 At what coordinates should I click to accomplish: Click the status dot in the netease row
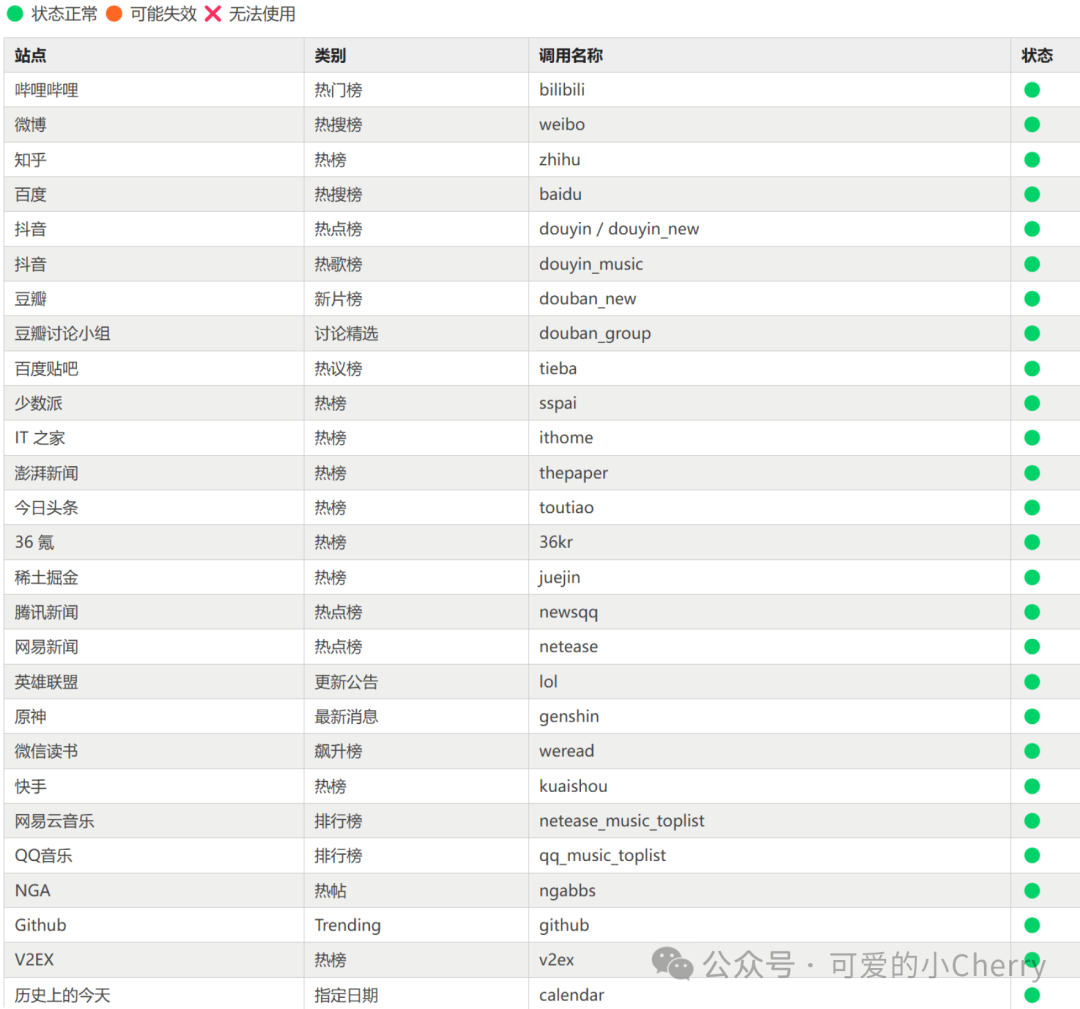tap(1032, 647)
